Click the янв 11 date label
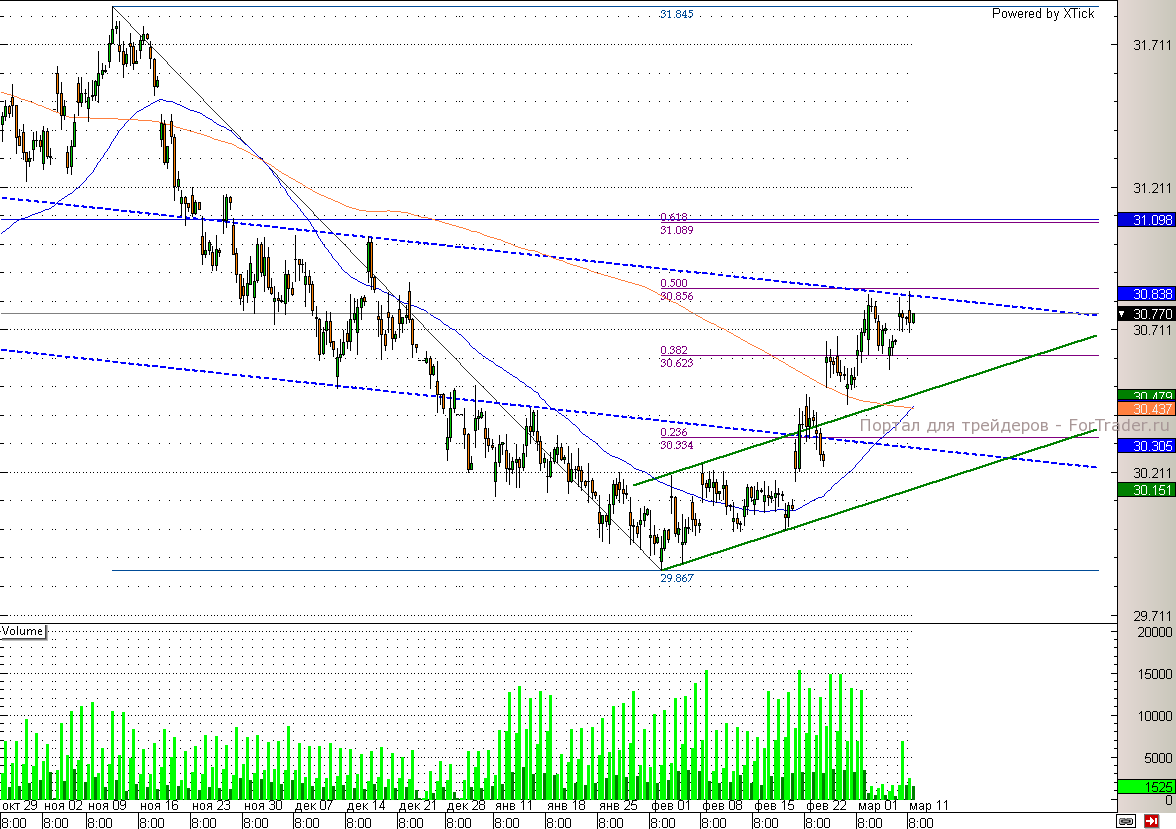The width and height of the screenshot is (1176, 829). (514, 806)
